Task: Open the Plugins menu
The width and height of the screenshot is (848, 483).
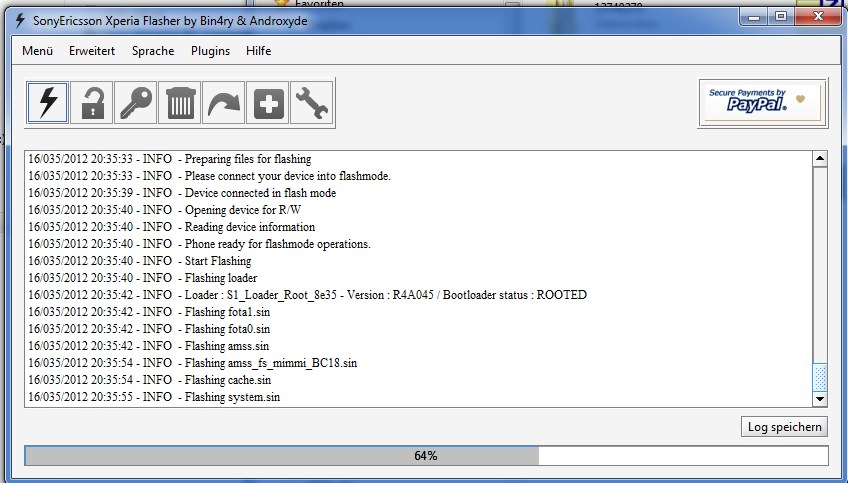Action: (210, 51)
